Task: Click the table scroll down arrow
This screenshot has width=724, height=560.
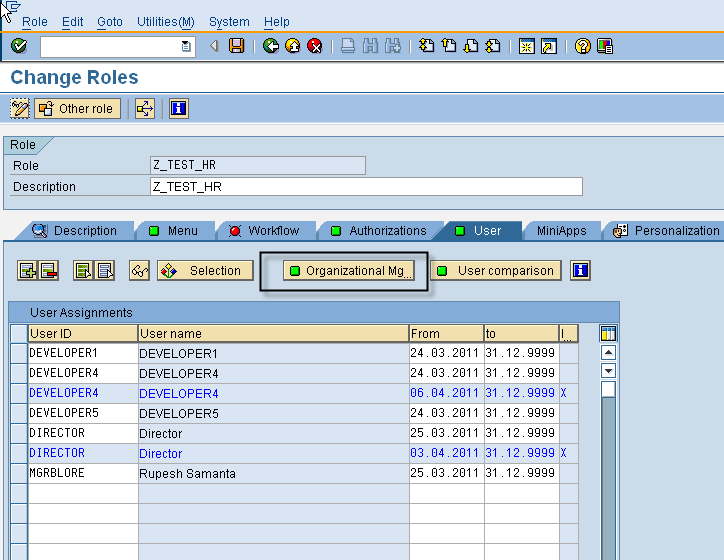Action: (608, 371)
